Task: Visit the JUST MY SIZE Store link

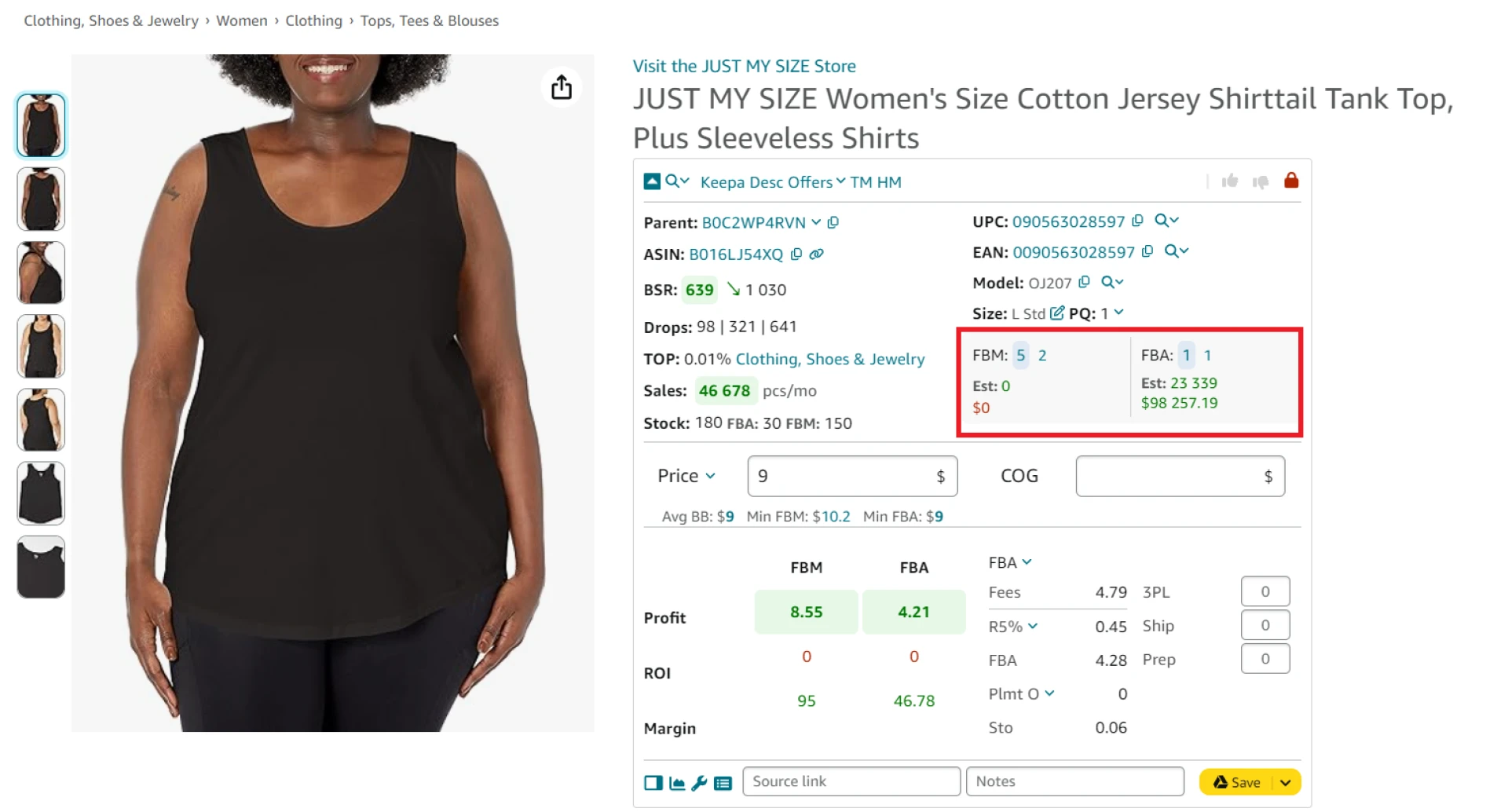Action: click(x=744, y=66)
